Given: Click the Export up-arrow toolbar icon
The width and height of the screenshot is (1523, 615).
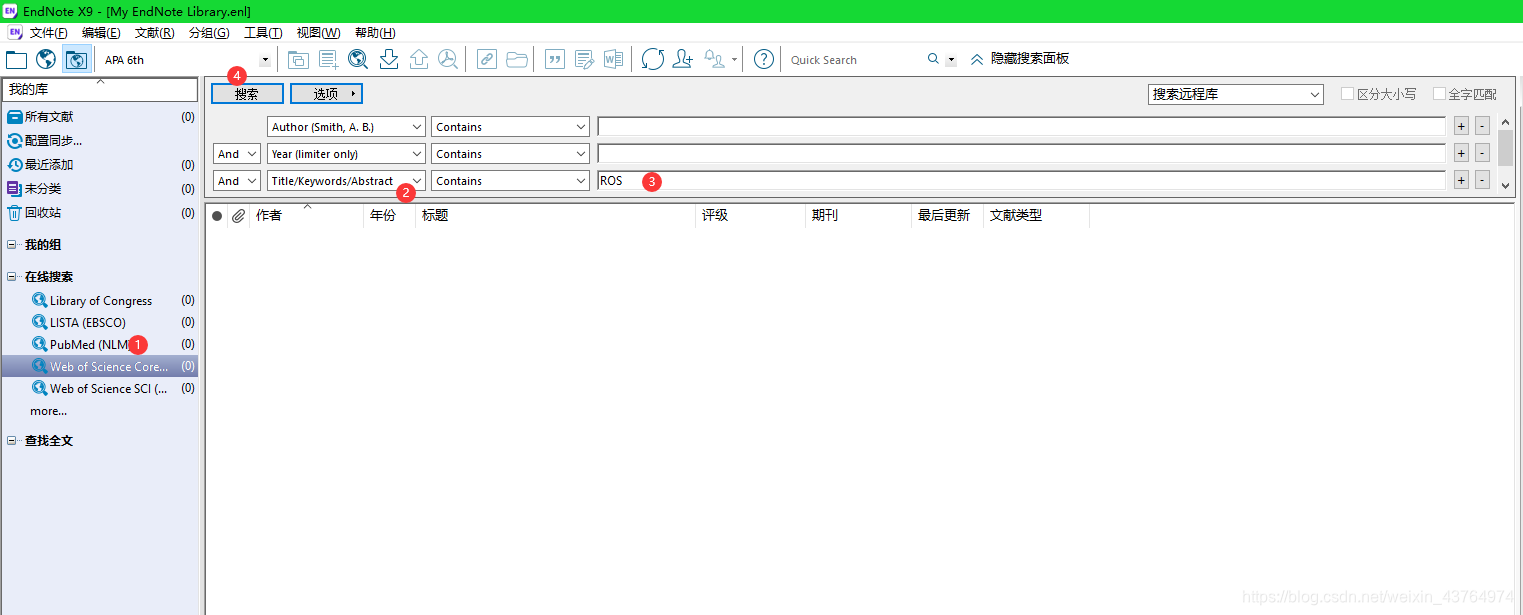Looking at the screenshot, I should (419, 60).
